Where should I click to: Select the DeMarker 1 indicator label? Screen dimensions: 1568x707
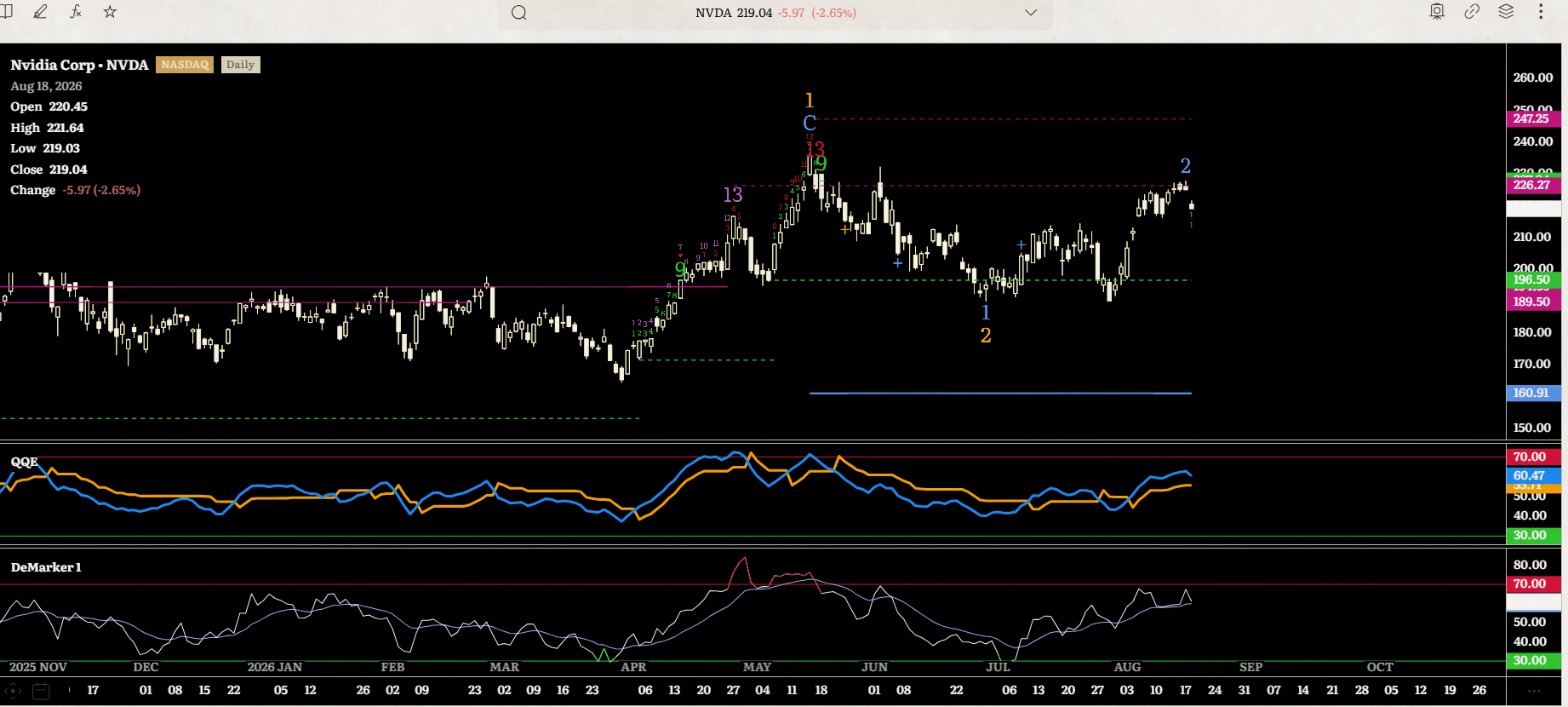[x=46, y=567]
